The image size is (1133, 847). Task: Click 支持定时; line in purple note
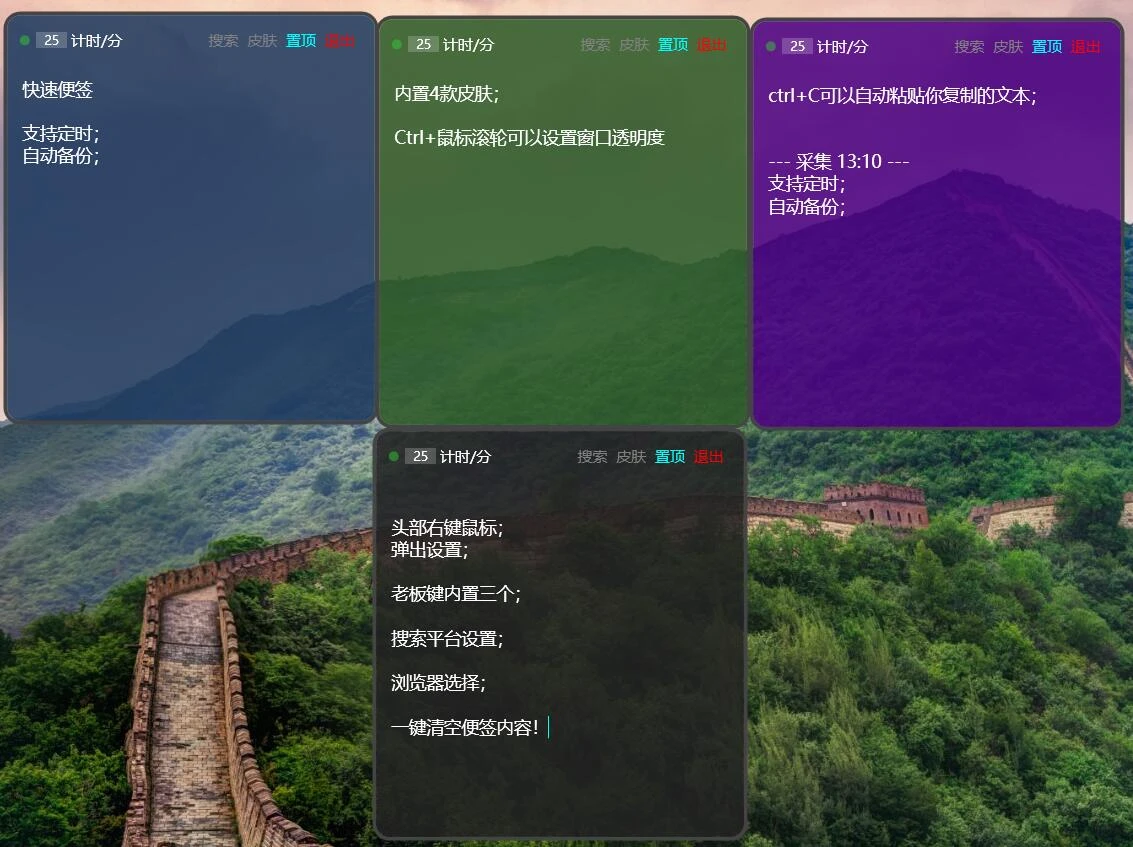point(806,184)
